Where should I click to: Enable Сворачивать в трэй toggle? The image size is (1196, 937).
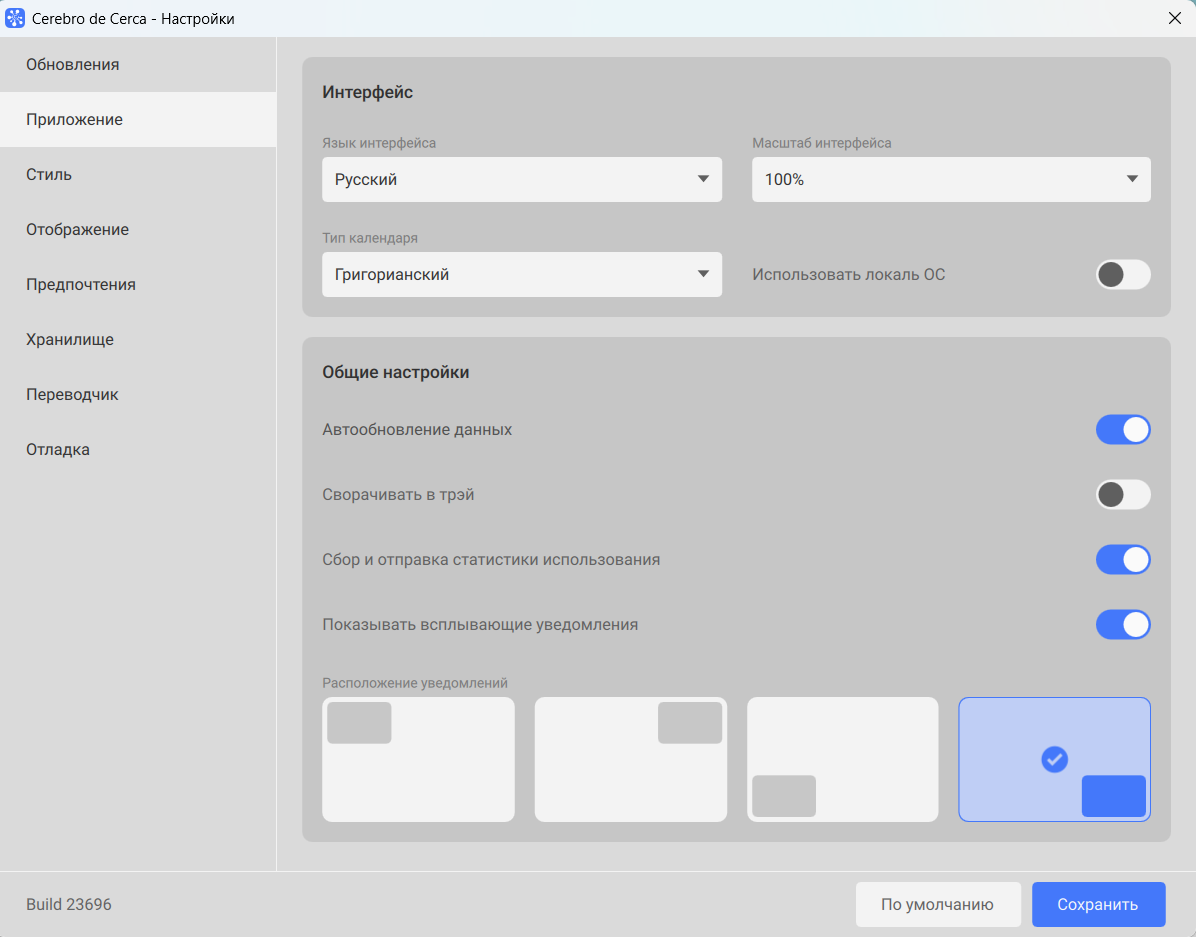1123,495
